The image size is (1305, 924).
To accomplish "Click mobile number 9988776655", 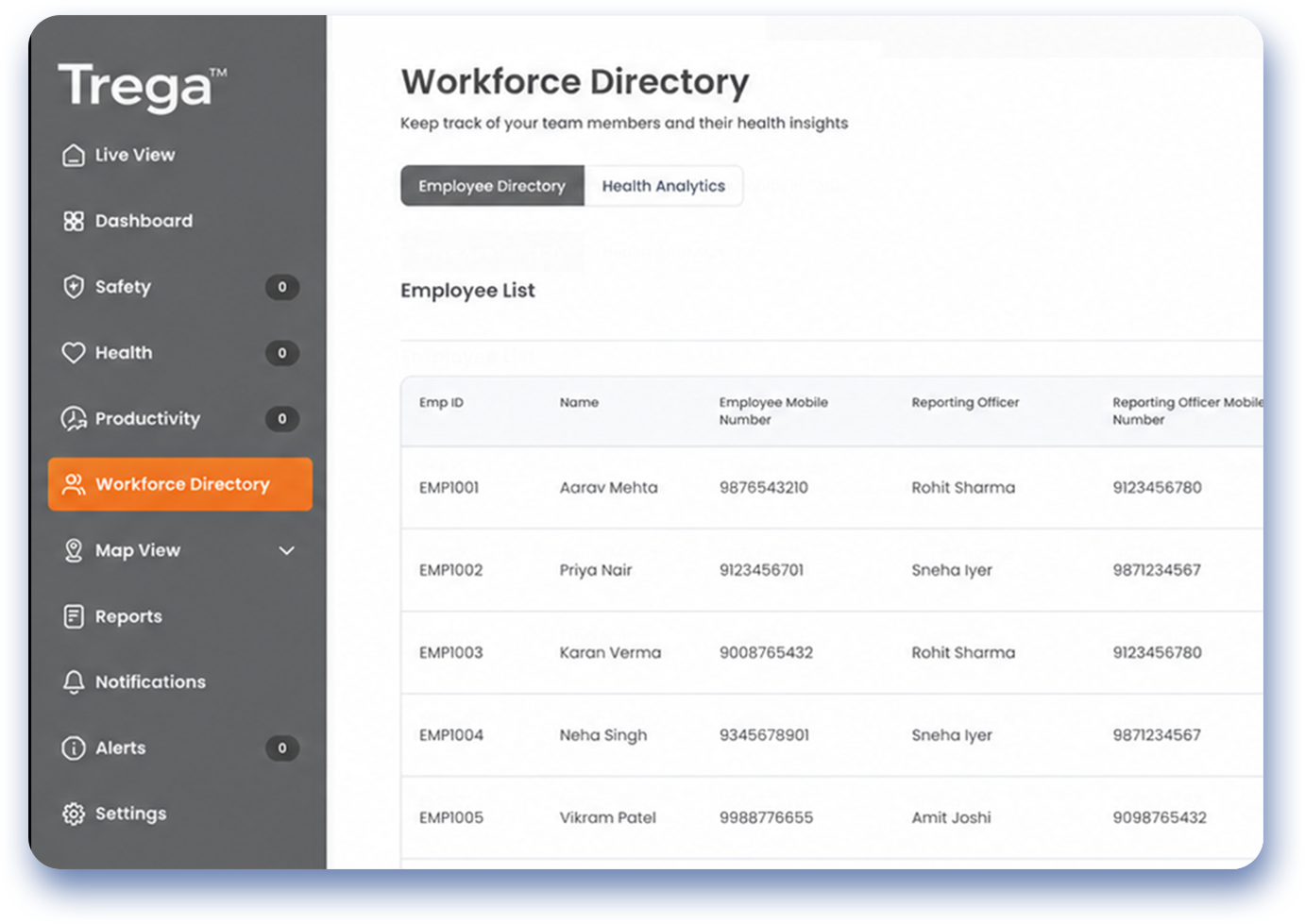I will 766,817.
